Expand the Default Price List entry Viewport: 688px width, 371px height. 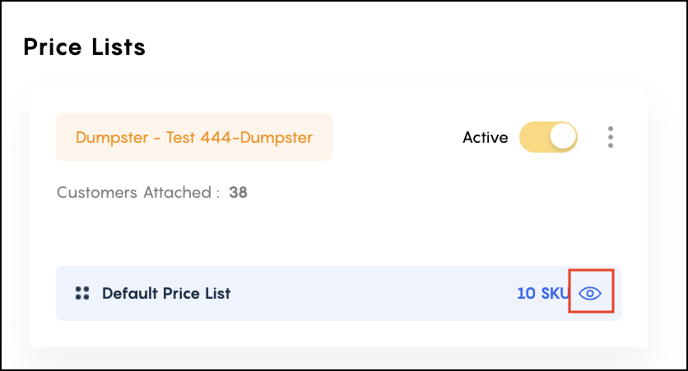point(338,293)
